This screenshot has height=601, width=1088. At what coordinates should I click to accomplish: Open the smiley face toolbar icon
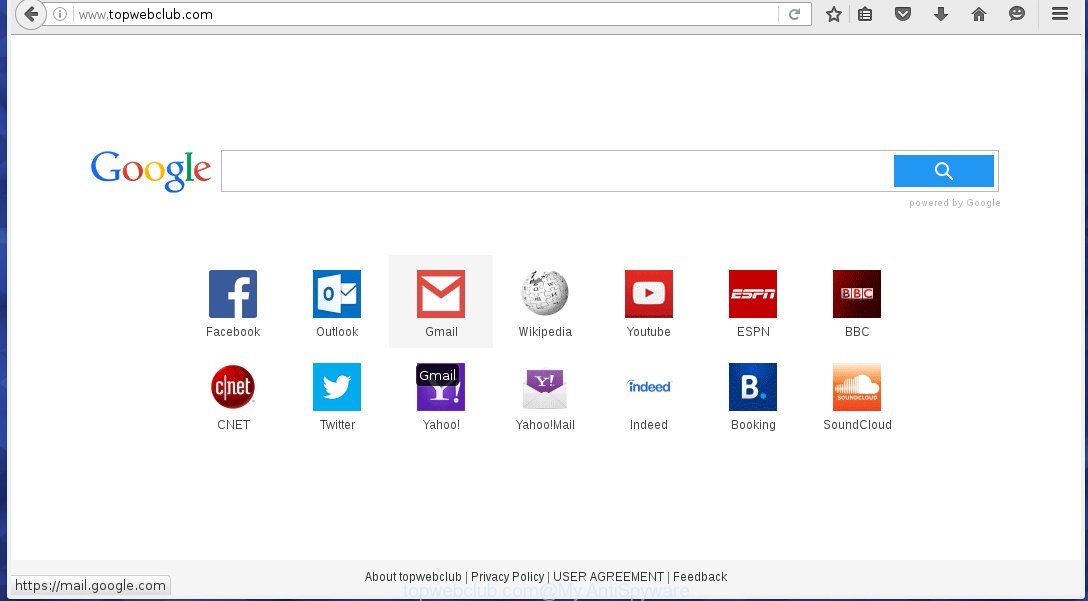click(1017, 14)
